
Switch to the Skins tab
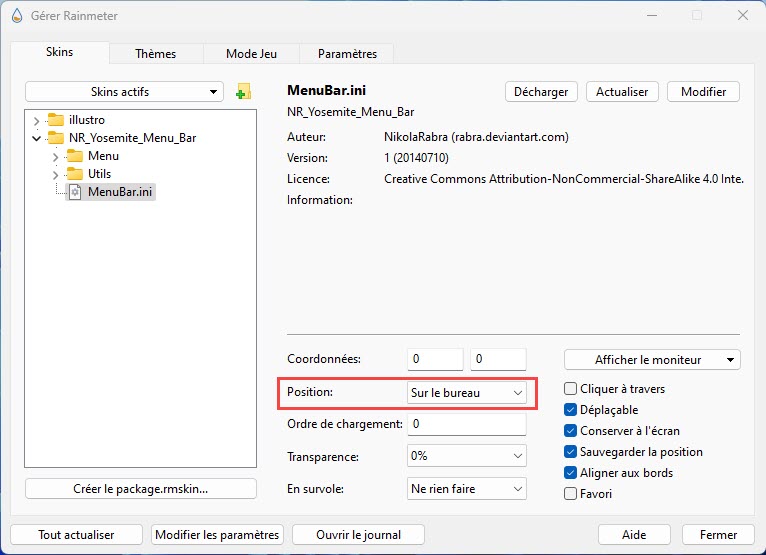(60, 52)
